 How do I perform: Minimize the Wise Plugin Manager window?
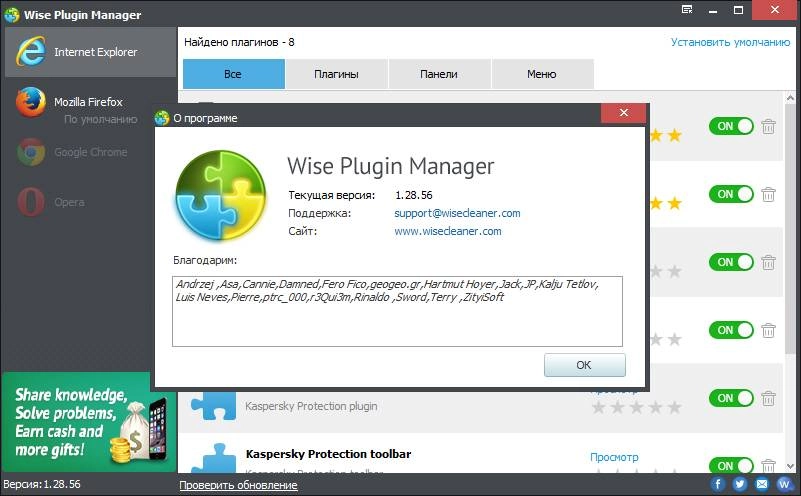pyautogui.click(x=713, y=10)
